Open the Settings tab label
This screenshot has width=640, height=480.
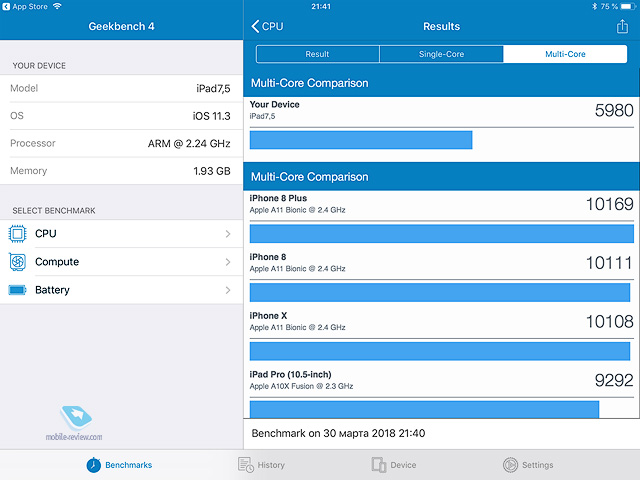pos(538,465)
